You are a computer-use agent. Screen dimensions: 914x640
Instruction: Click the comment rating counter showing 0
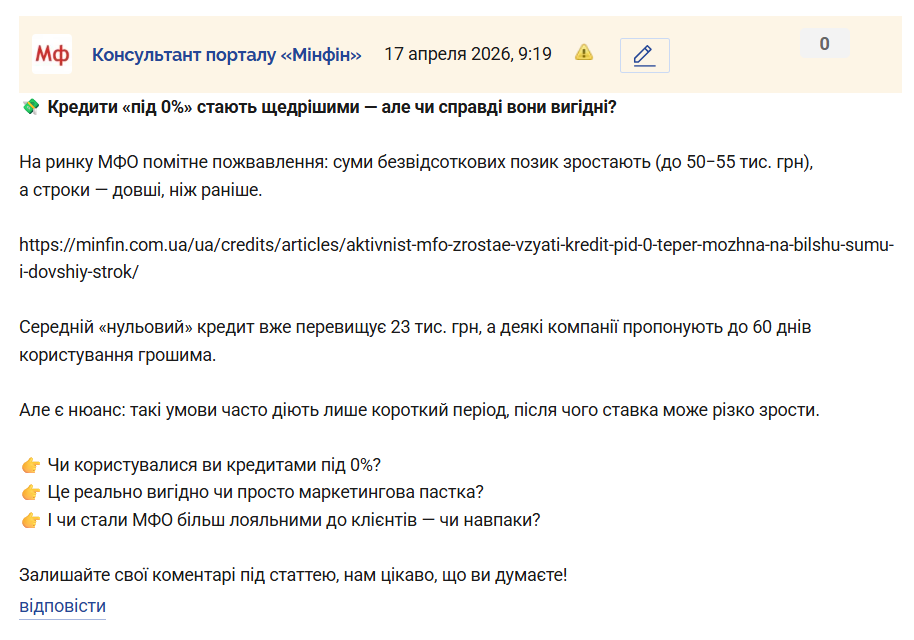coord(824,44)
